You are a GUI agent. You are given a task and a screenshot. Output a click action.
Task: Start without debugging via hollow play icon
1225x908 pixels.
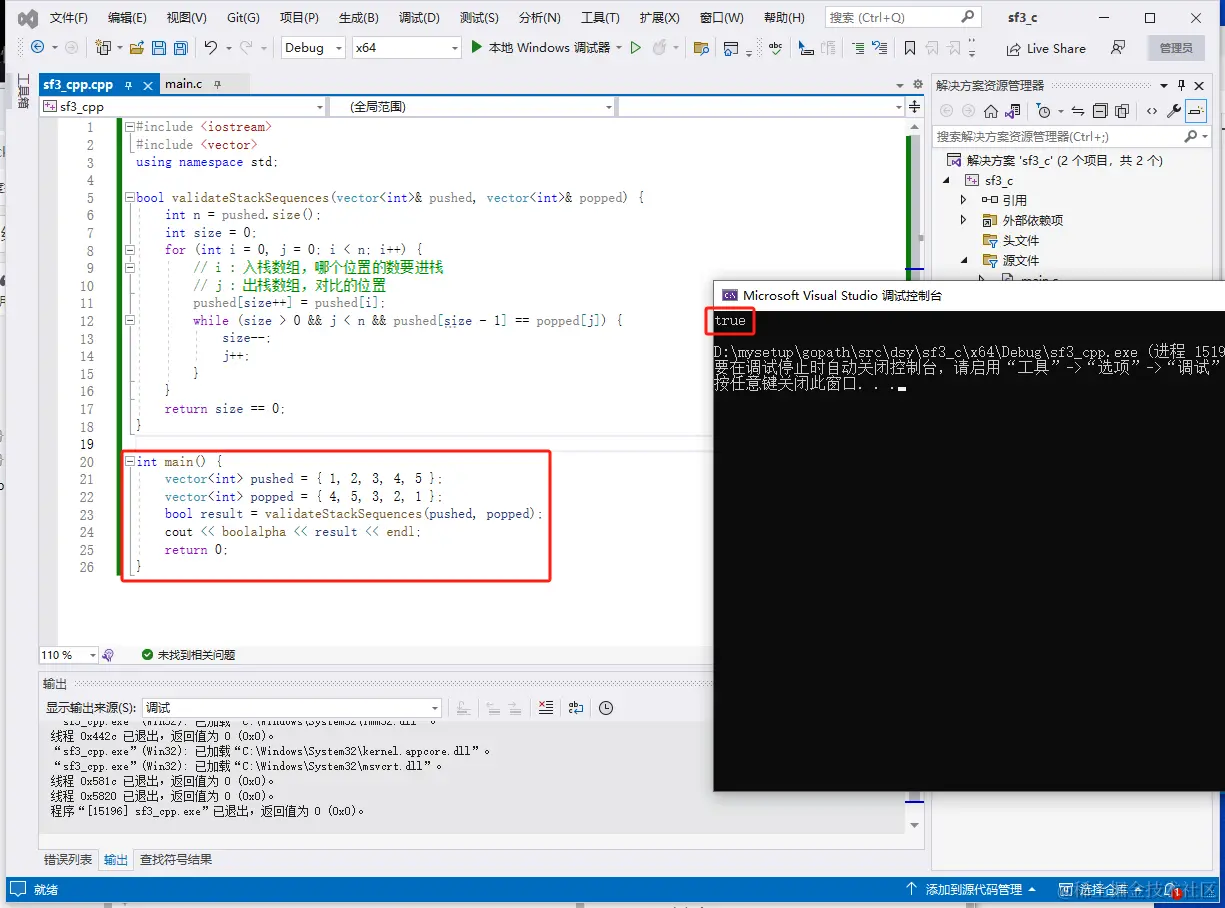pos(635,47)
